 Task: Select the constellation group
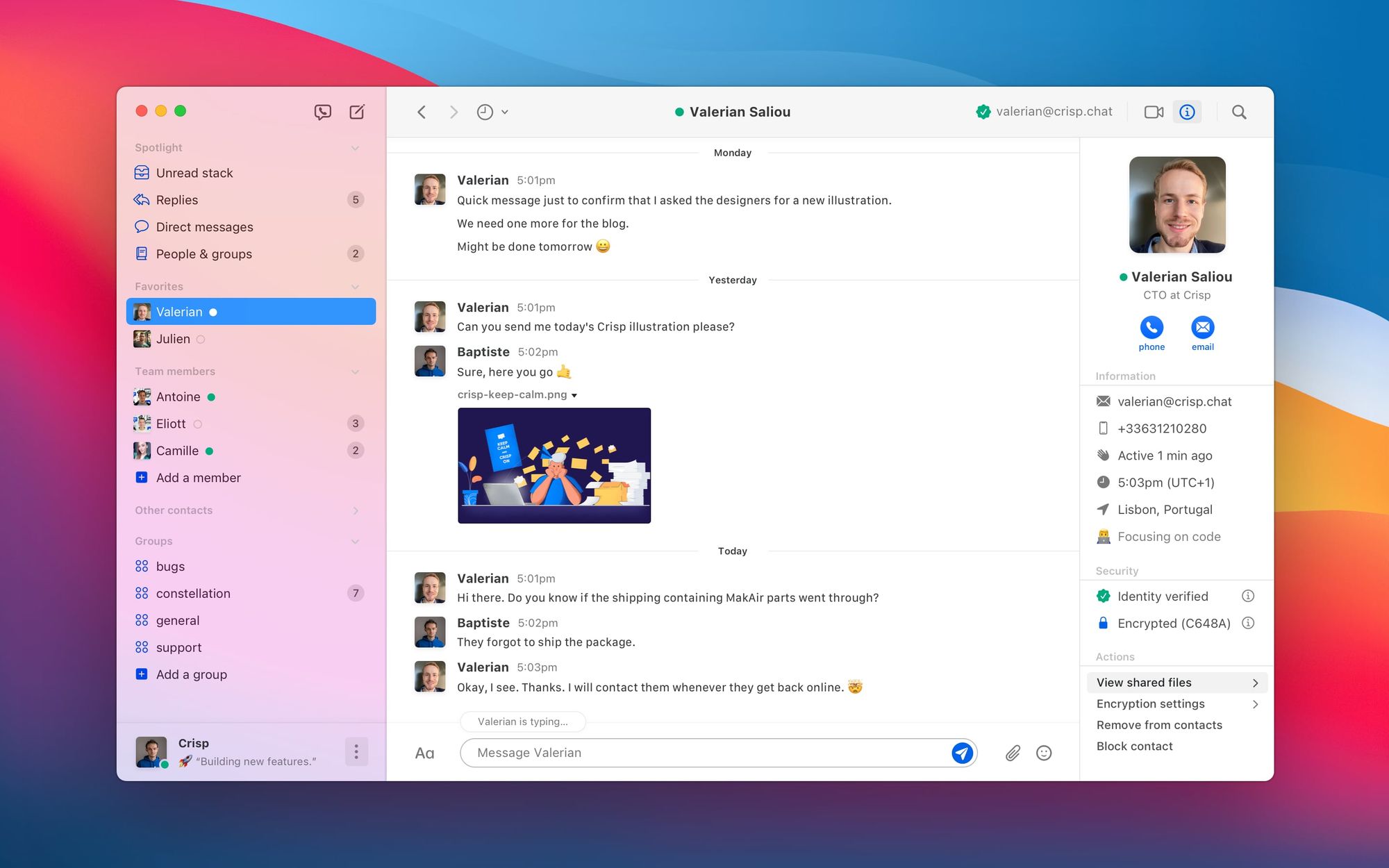click(x=192, y=592)
